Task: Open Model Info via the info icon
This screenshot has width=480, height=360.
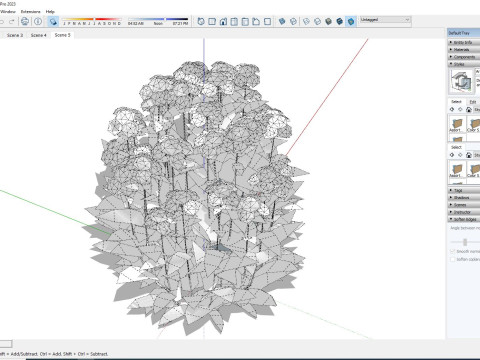Action: tap(38, 22)
